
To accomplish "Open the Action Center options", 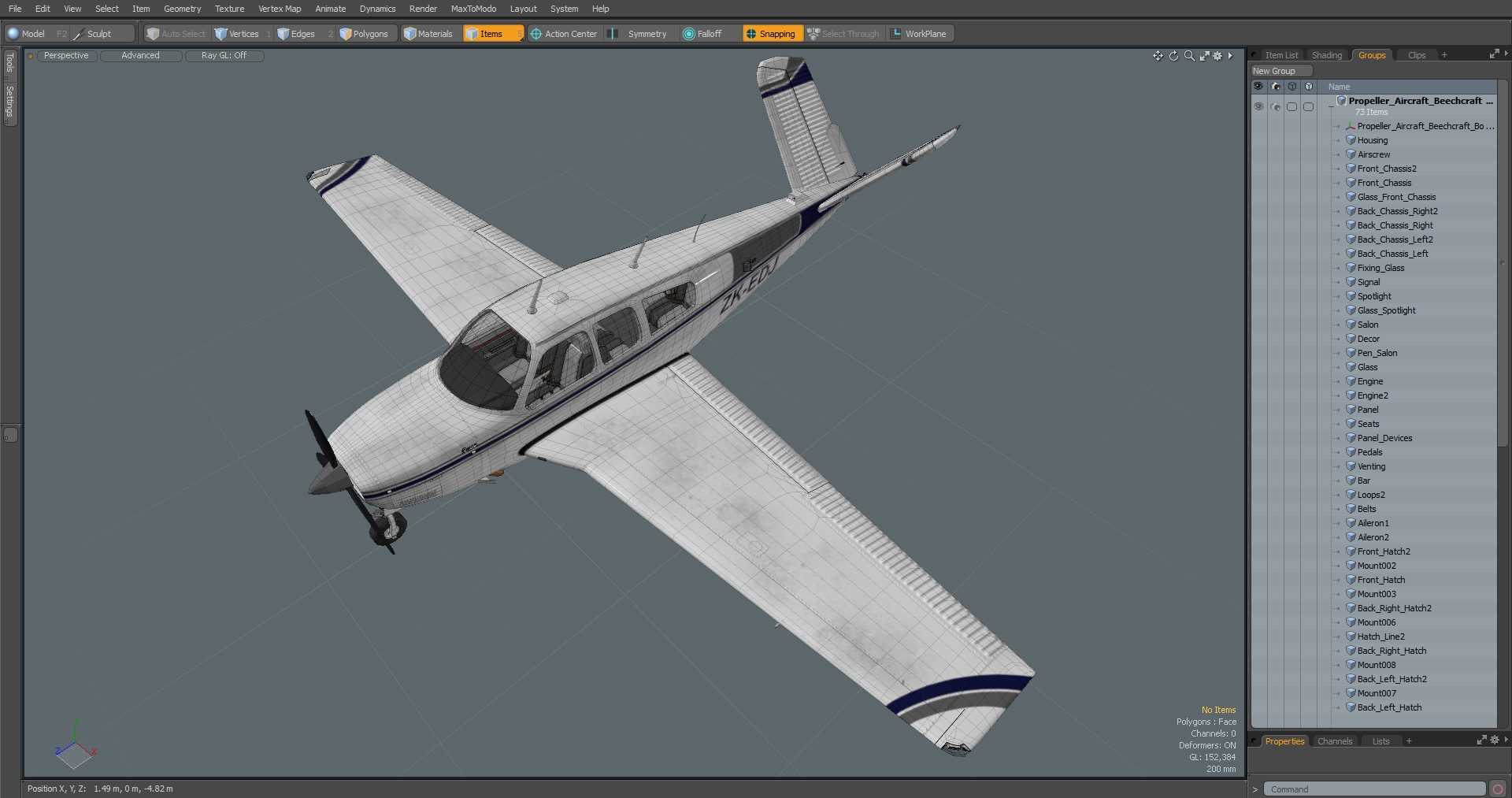I will 564,34.
